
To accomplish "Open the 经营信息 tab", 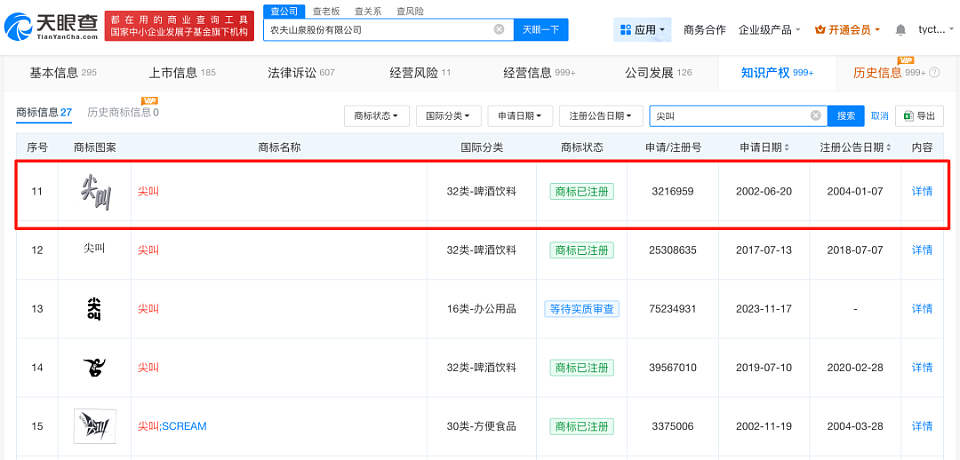I will coord(539,73).
